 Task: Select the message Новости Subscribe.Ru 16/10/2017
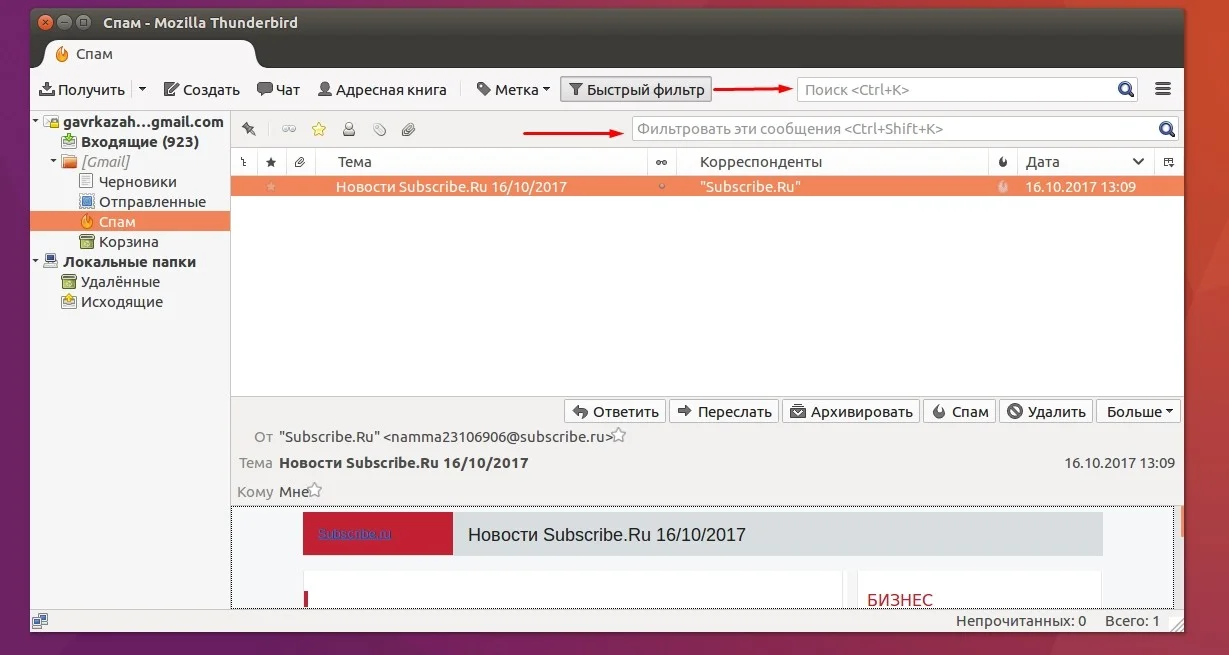(707, 187)
